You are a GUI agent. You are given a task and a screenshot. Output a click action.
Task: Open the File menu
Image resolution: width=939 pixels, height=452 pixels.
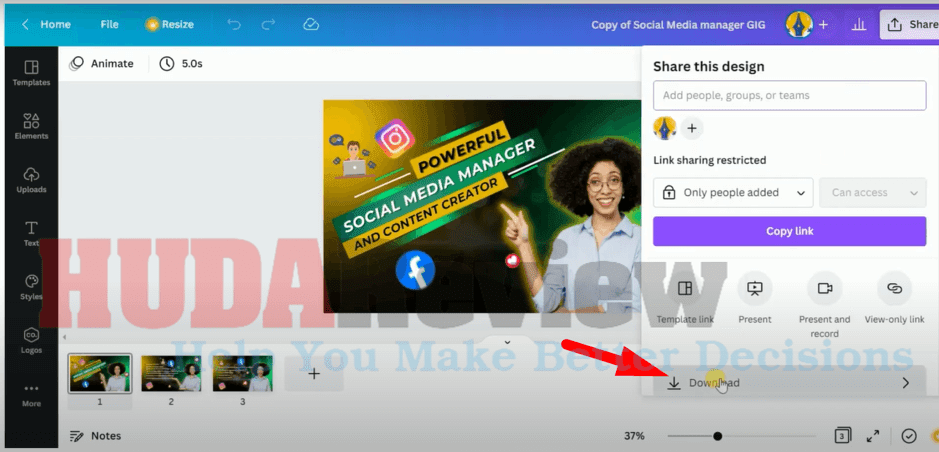tap(110, 25)
